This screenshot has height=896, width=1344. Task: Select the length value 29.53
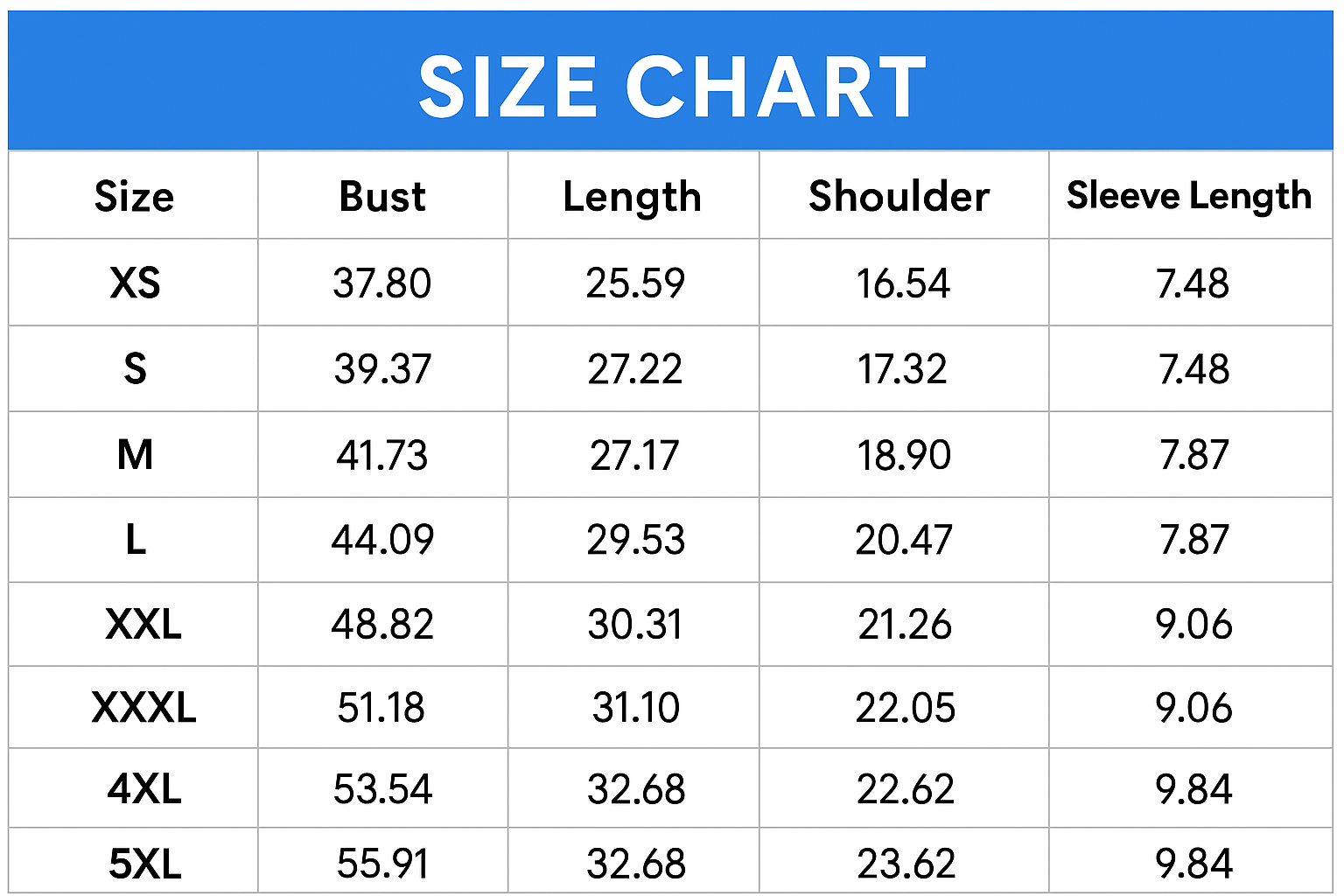tap(635, 539)
